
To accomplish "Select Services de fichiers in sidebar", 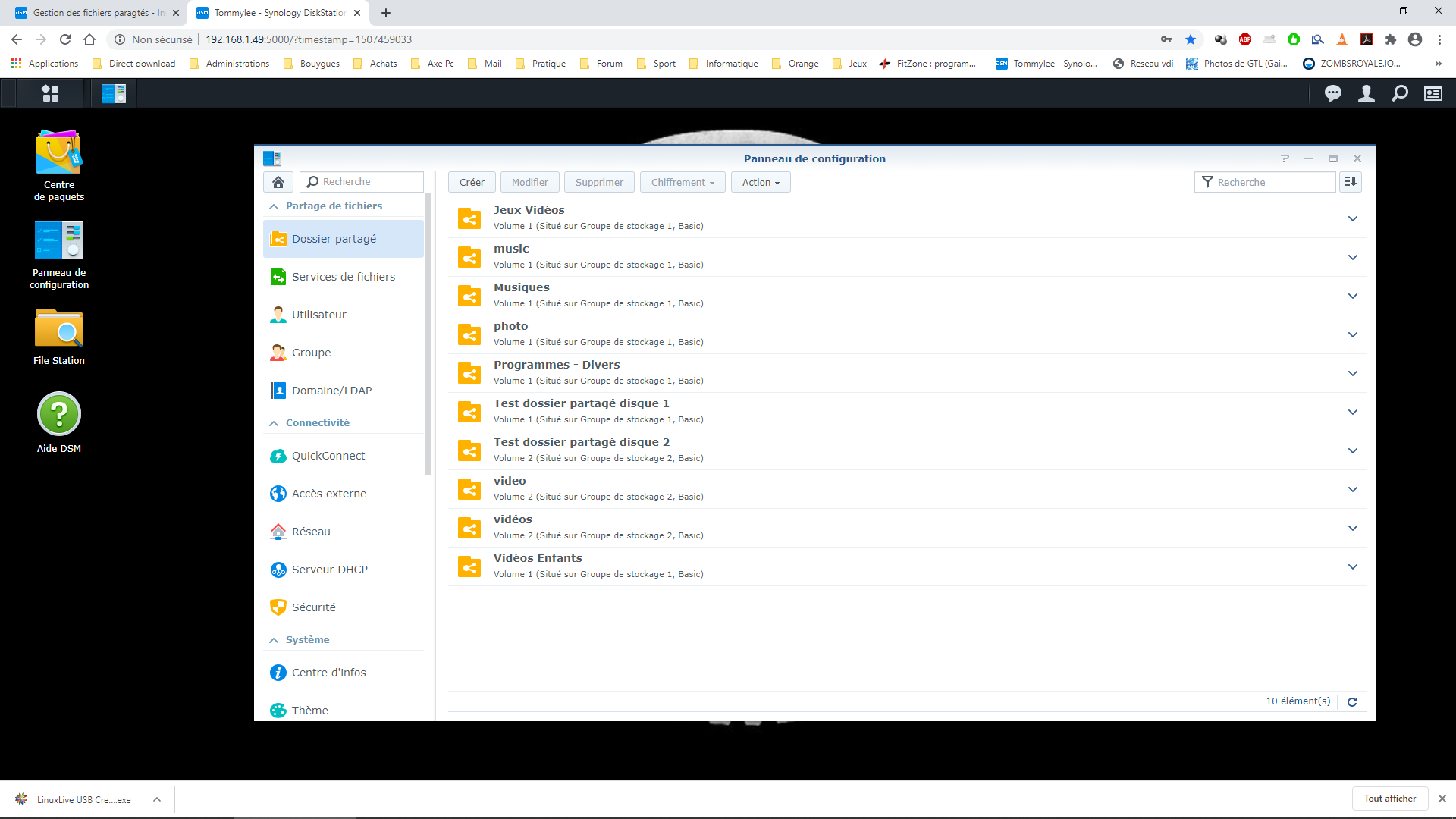I will [x=343, y=277].
